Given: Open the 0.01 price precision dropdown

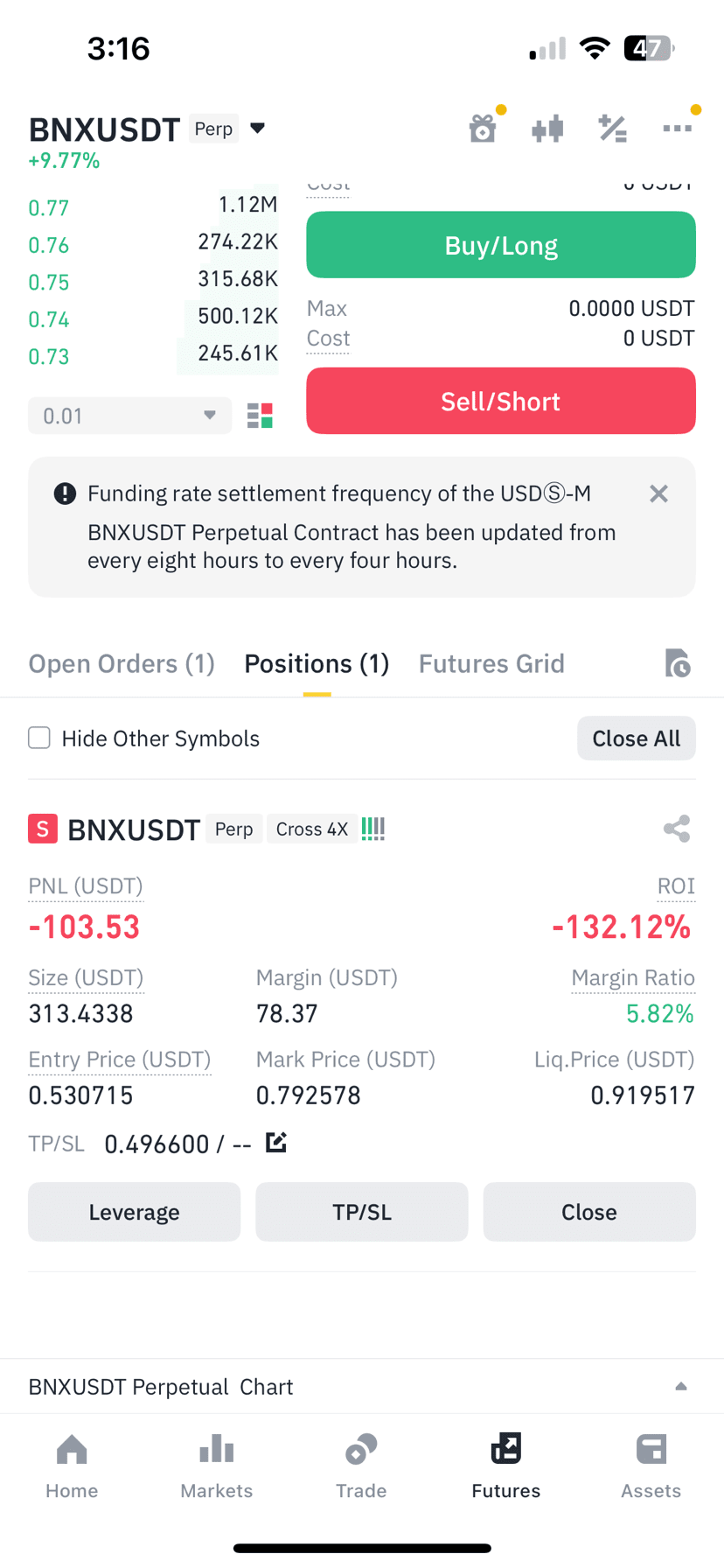Looking at the screenshot, I should [130, 416].
